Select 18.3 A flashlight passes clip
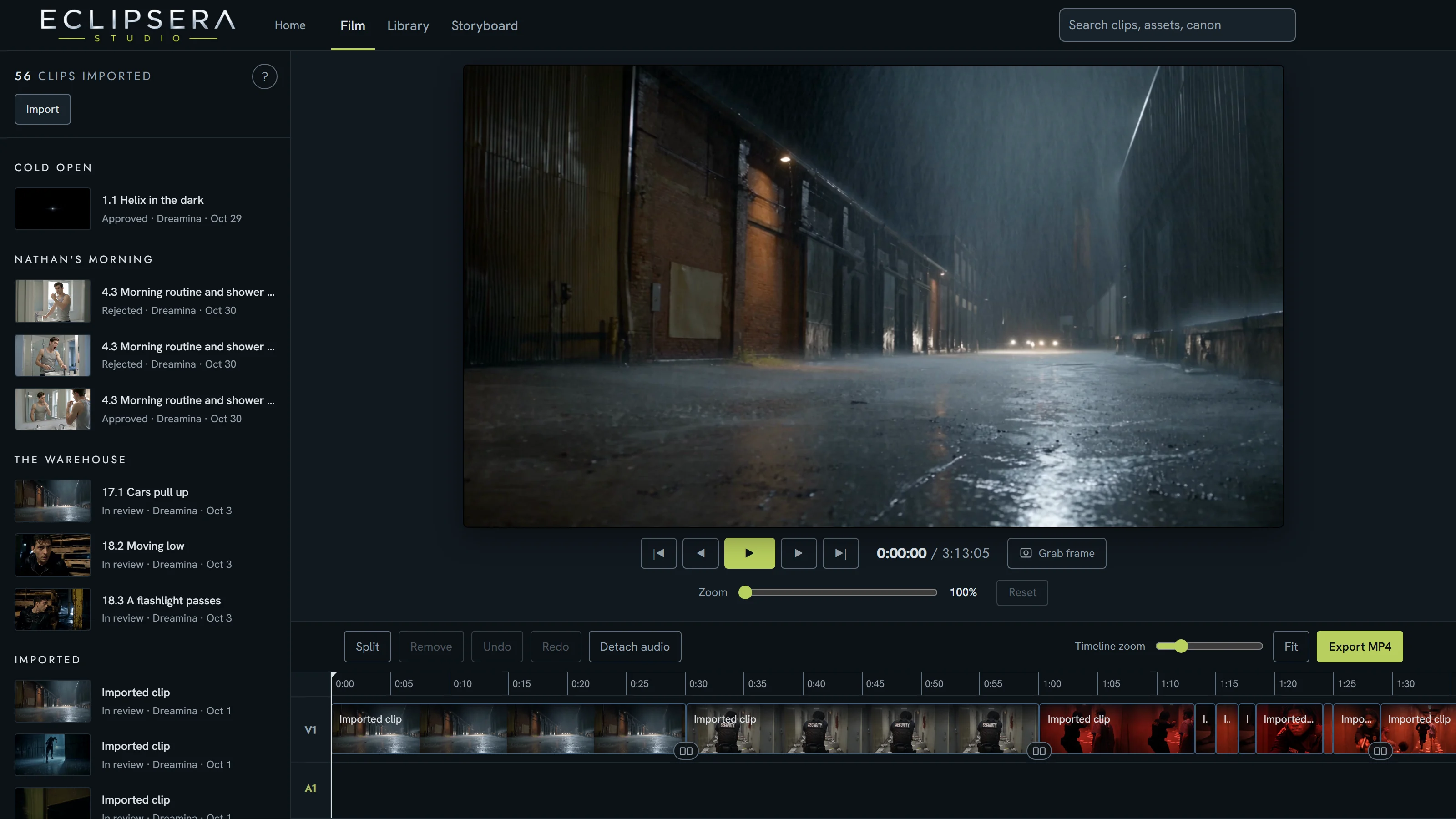This screenshot has height=819, width=1456. [145, 609]
